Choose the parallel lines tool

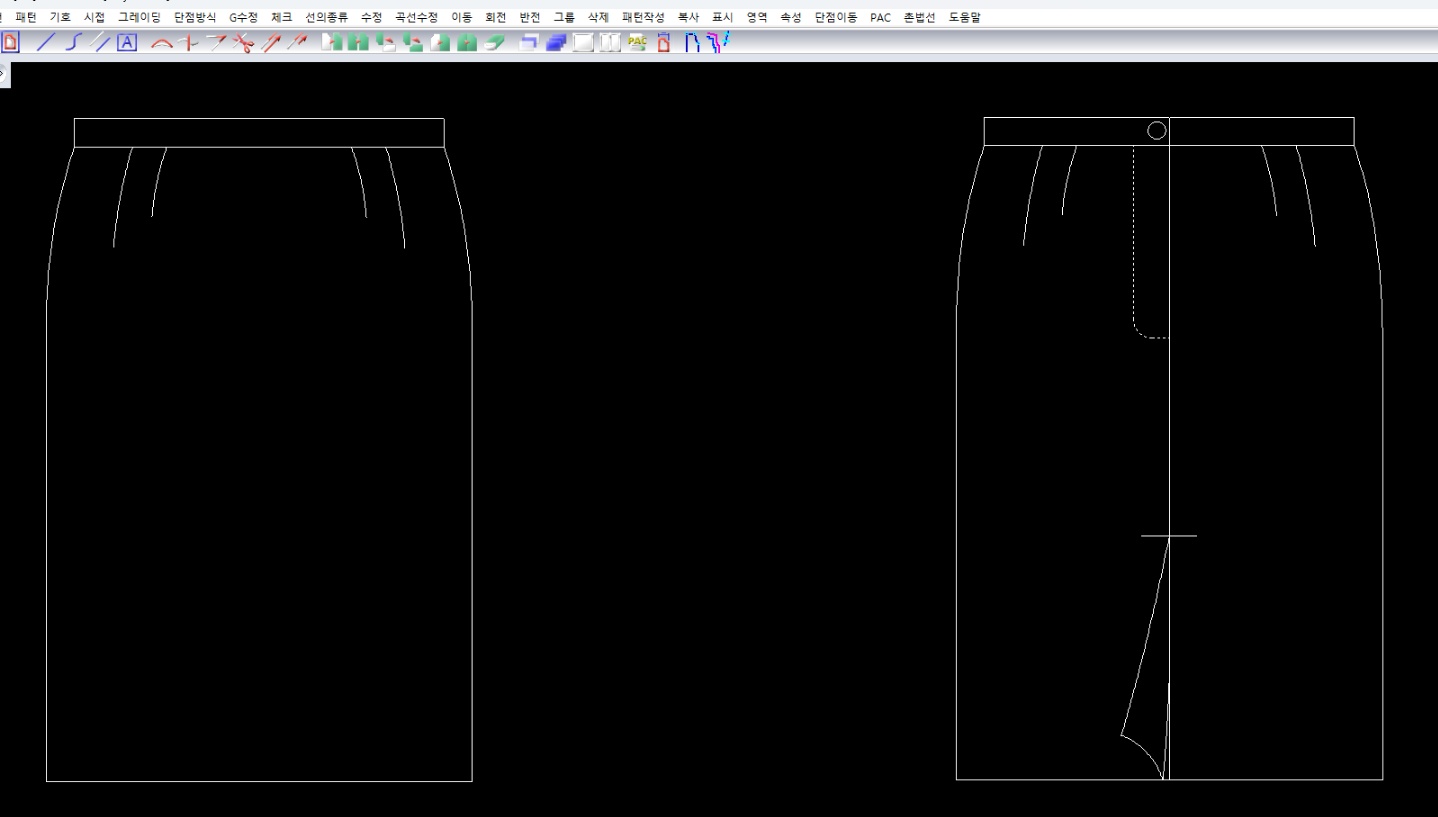pyautogui.click(x=99, y=42)
